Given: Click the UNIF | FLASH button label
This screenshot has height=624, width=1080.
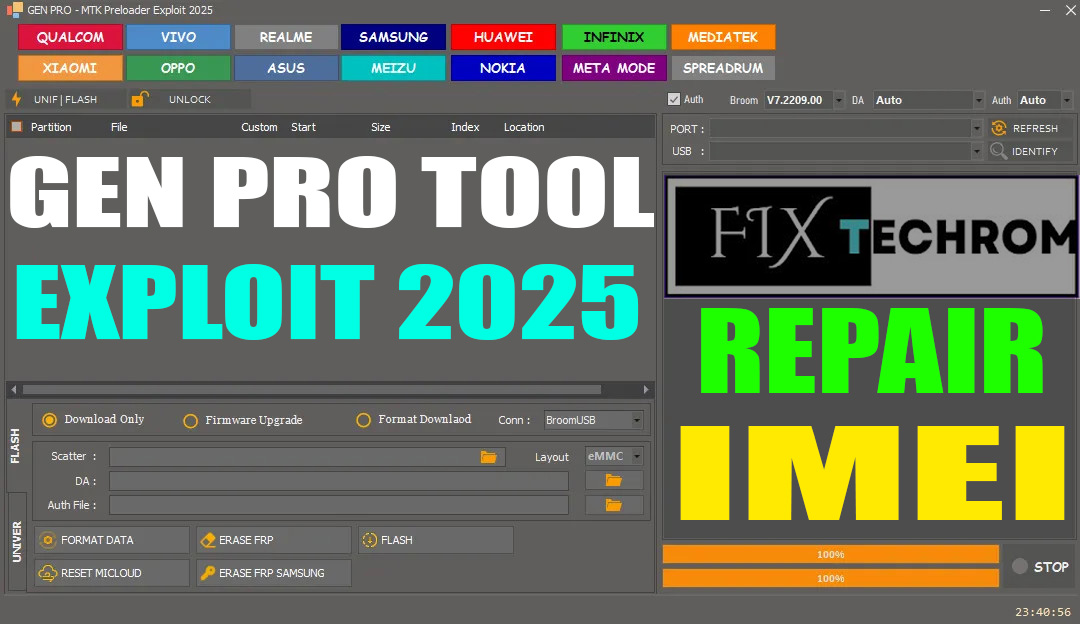Looking at the screenshot, I should pos(65,99).
